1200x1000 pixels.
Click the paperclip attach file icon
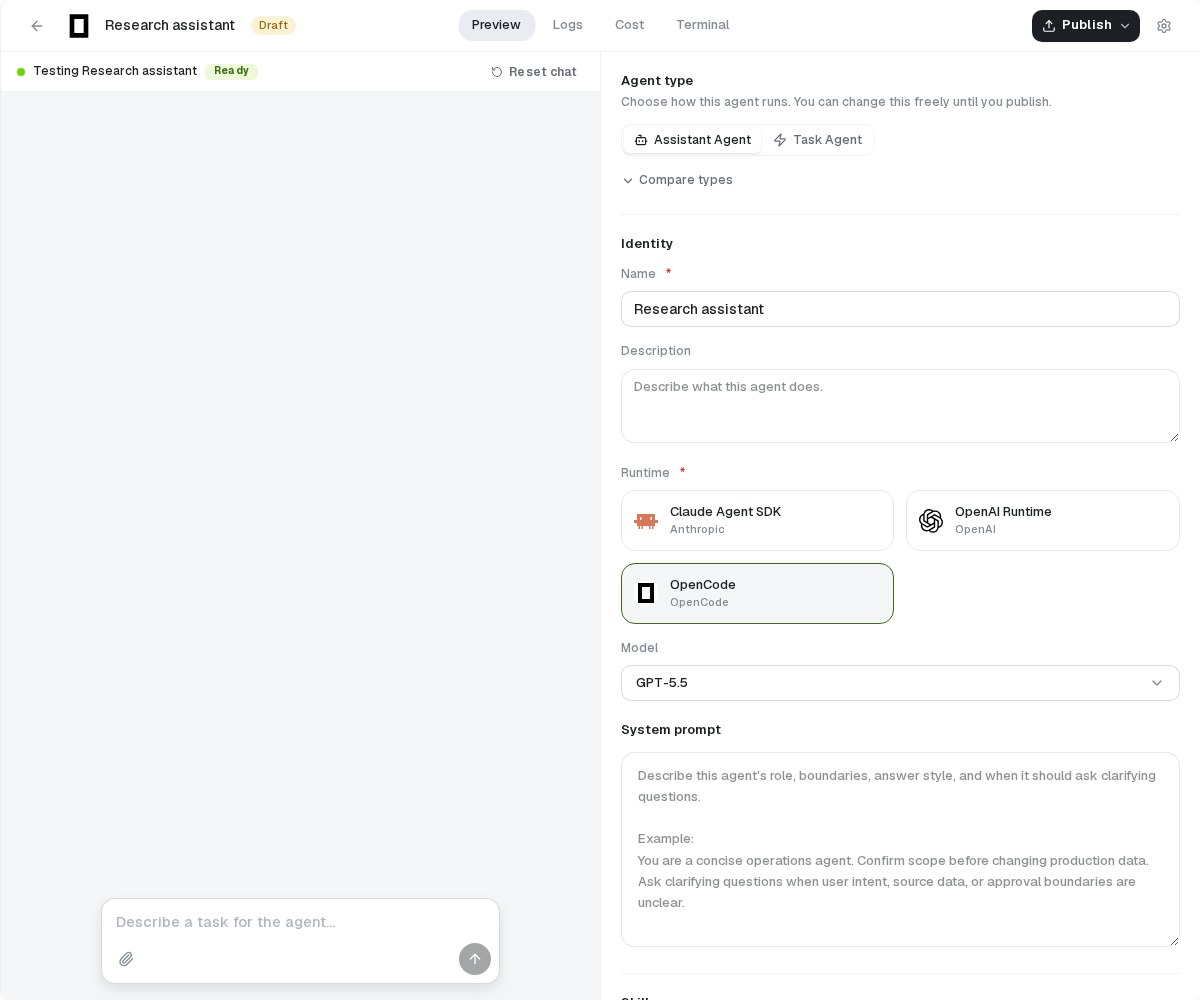coord(126,959)
